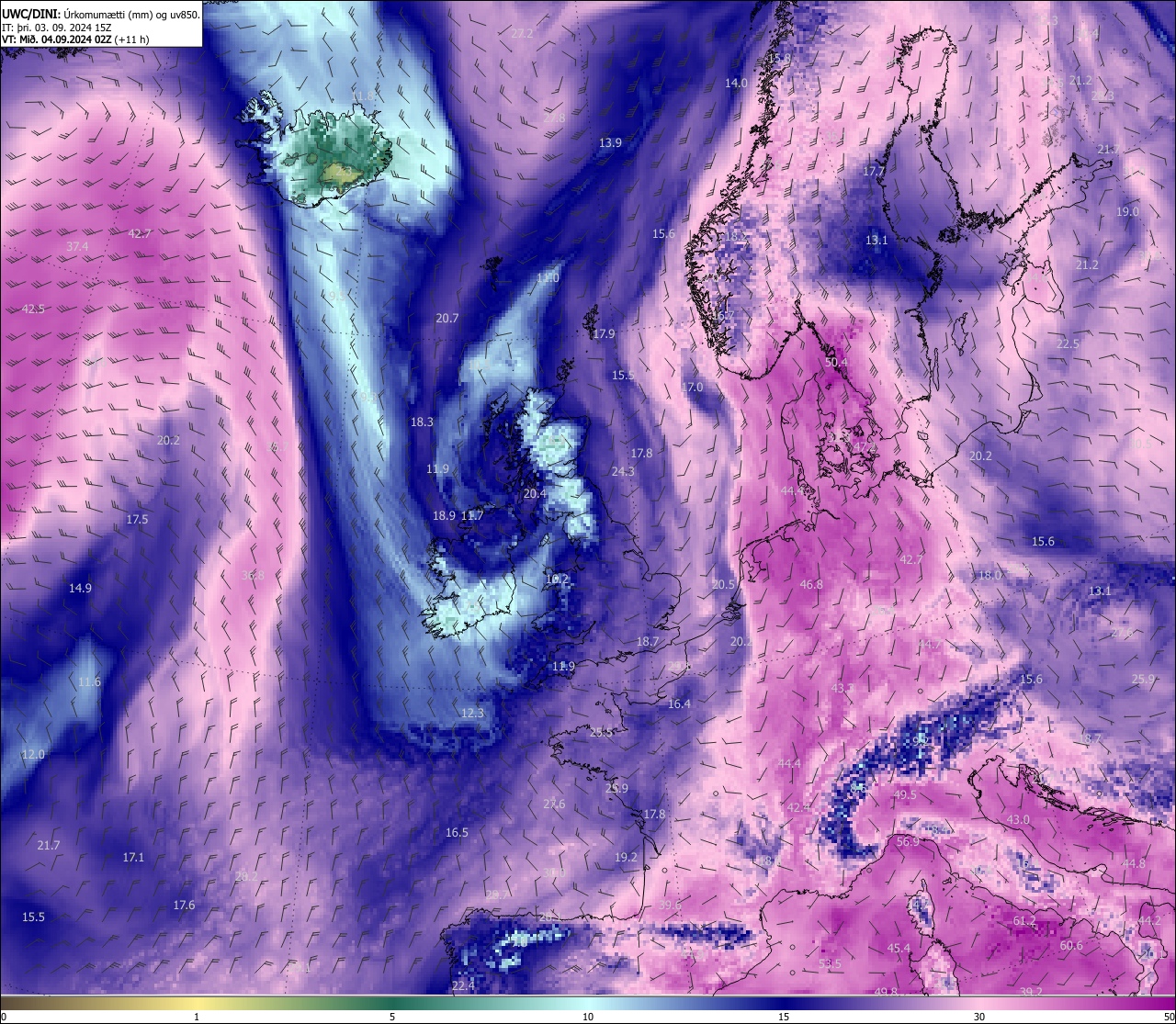The height and width of the screenshot is (1024, 1176).
Task: Click the 20.4 value over Scotland
Action: pos(535,493)
